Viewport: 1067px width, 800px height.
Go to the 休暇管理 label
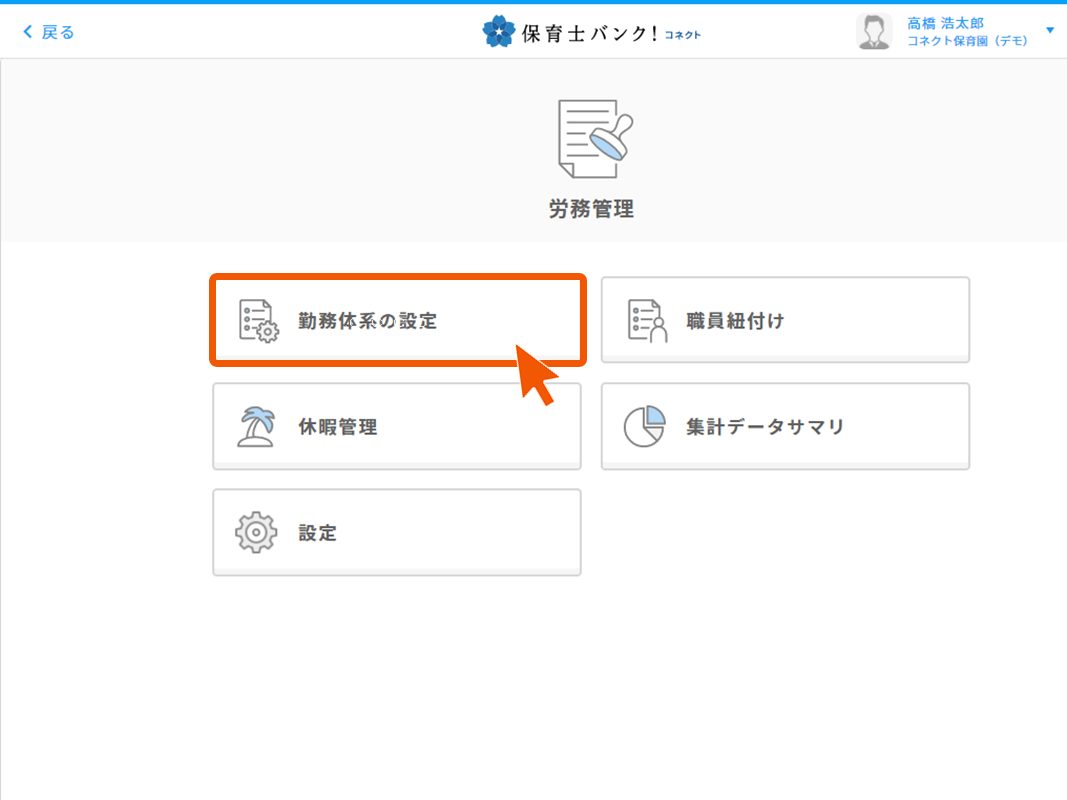(x=337, y=428)
